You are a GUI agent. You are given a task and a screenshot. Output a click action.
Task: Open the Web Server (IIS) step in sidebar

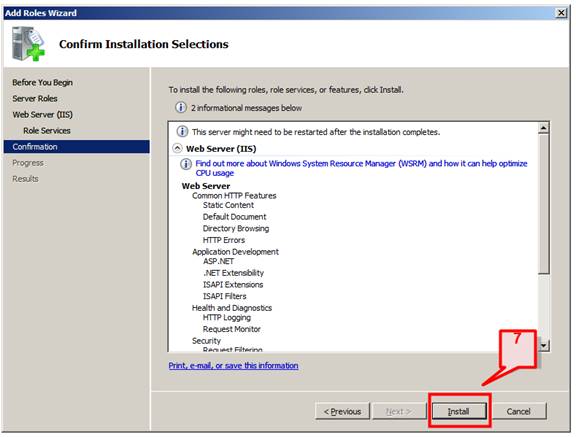click(x=43, y=115)
